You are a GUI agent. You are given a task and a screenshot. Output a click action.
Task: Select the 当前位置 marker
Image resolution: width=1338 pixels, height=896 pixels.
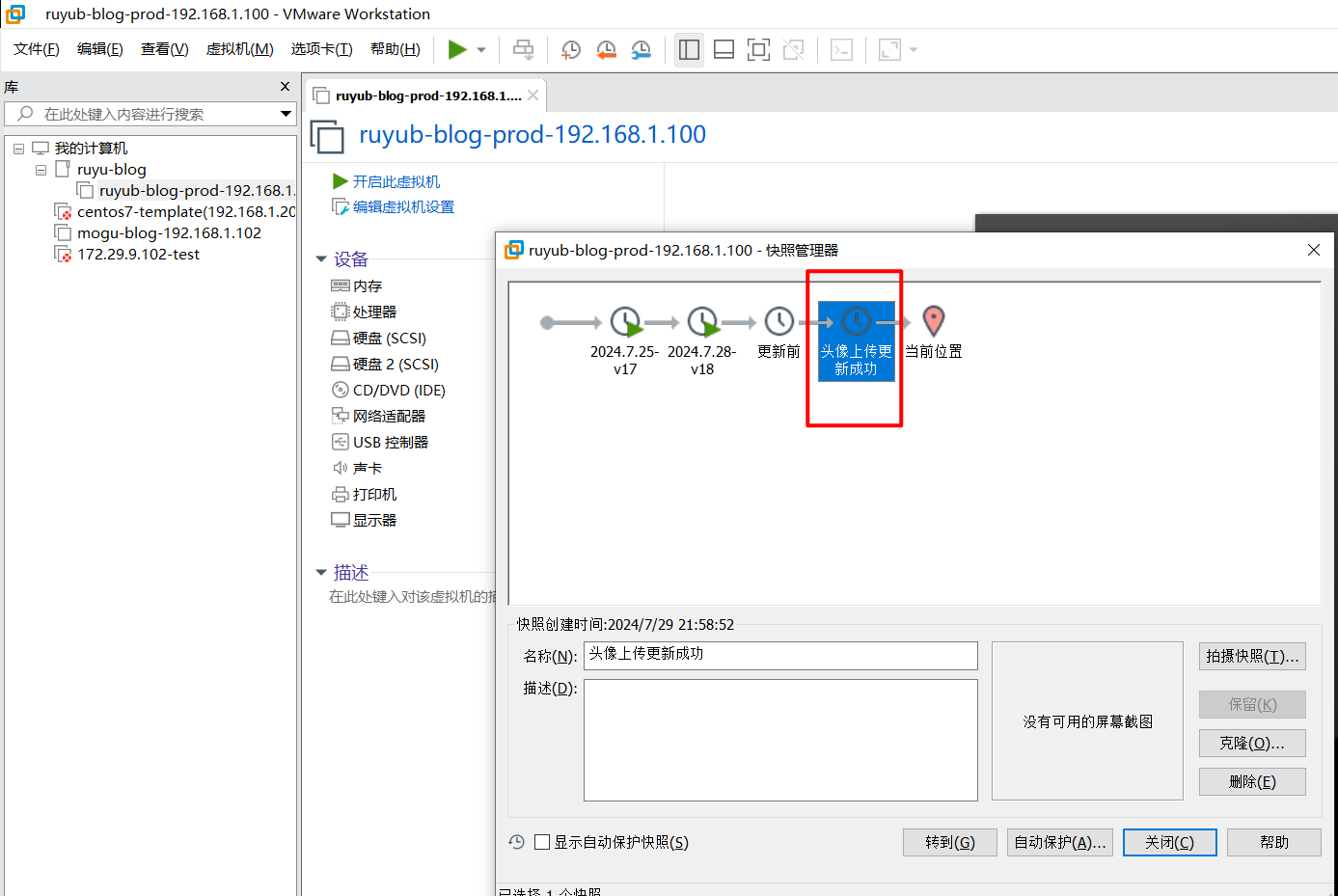coord(934,333)
